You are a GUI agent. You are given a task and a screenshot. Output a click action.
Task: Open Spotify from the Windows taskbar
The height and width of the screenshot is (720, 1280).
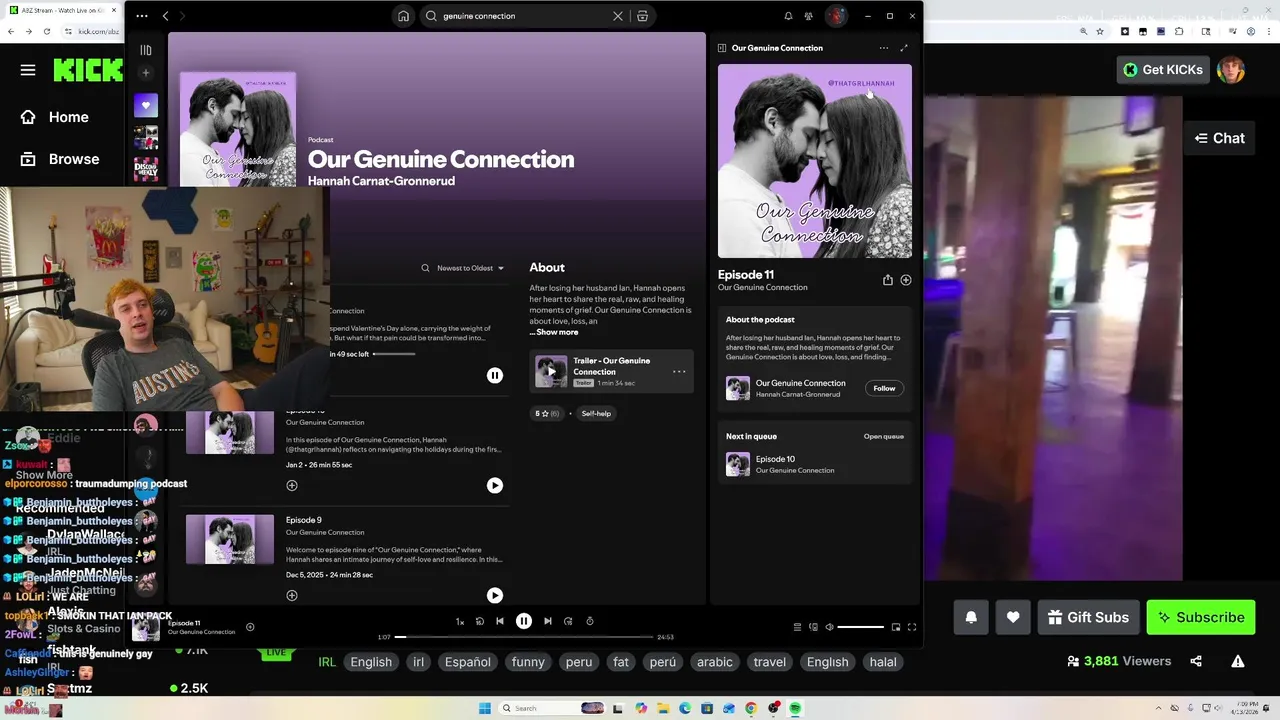pos(795,708)
